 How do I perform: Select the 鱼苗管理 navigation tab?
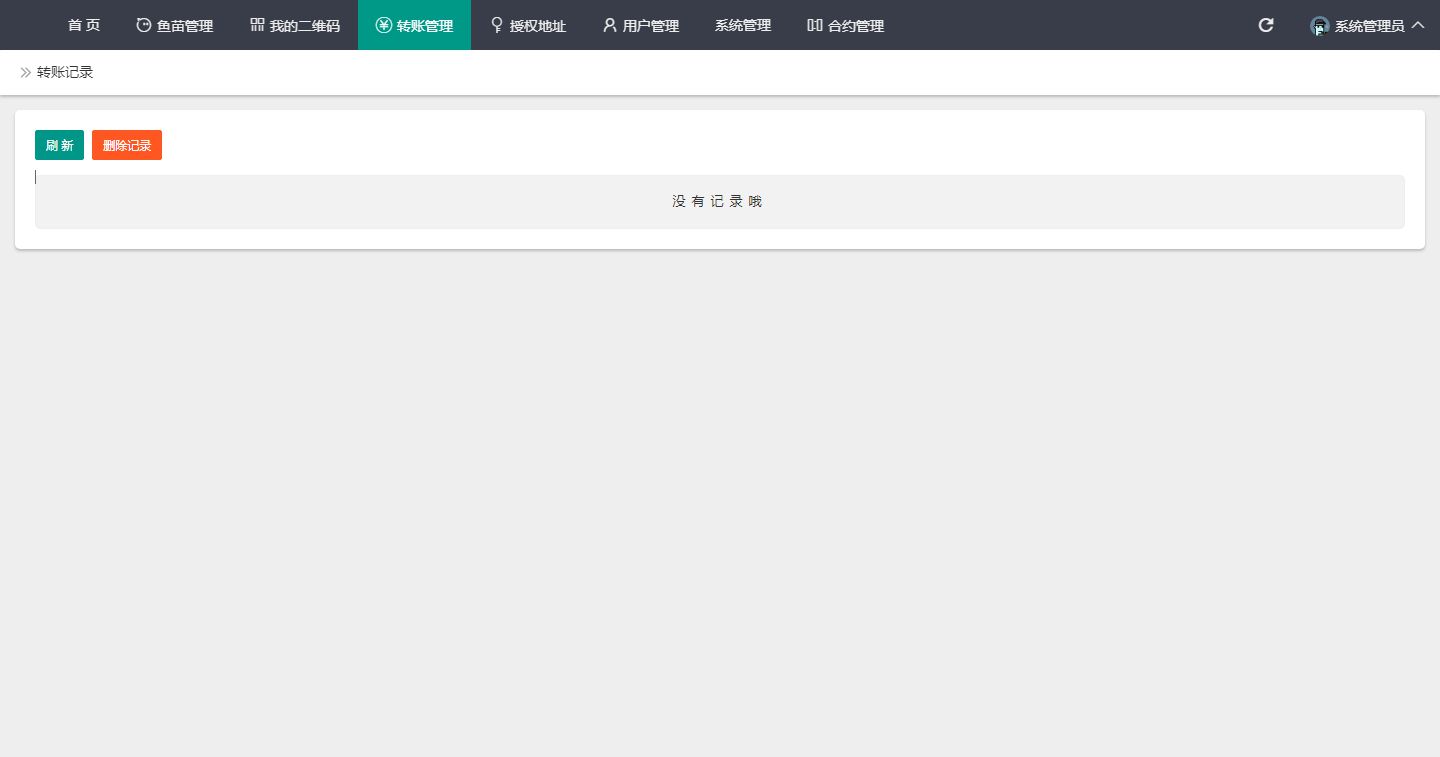[x=184, y=25]
